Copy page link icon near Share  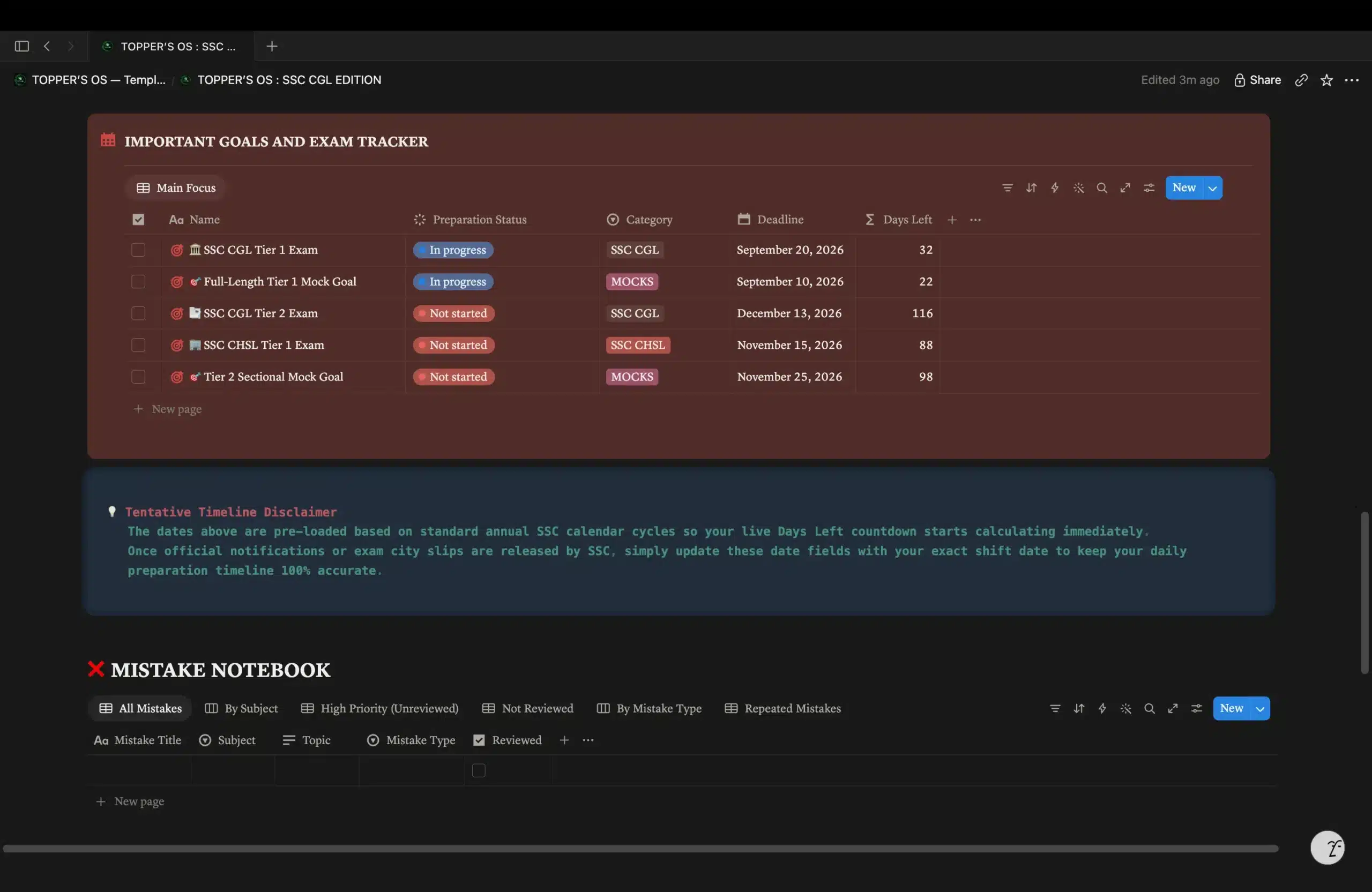(x=1301, y=80)
